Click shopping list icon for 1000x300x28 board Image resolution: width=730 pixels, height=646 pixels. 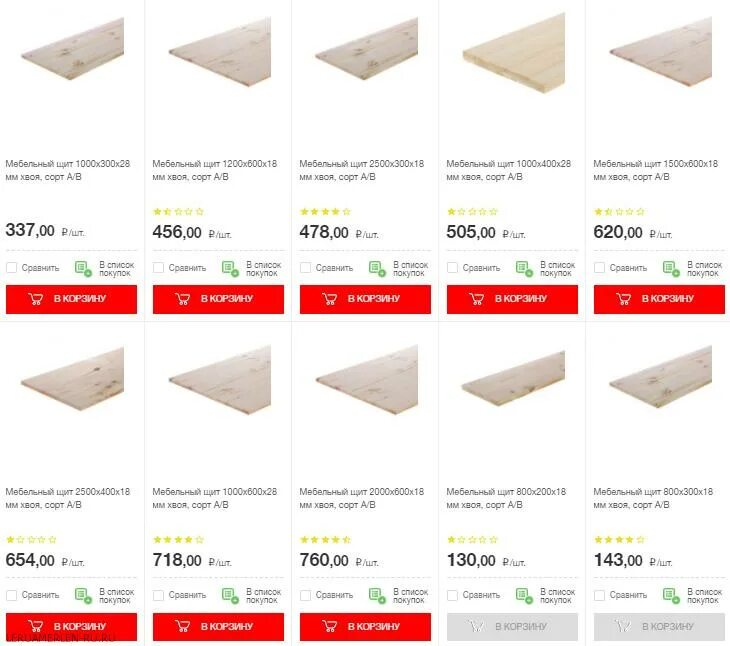click(83, 268)
